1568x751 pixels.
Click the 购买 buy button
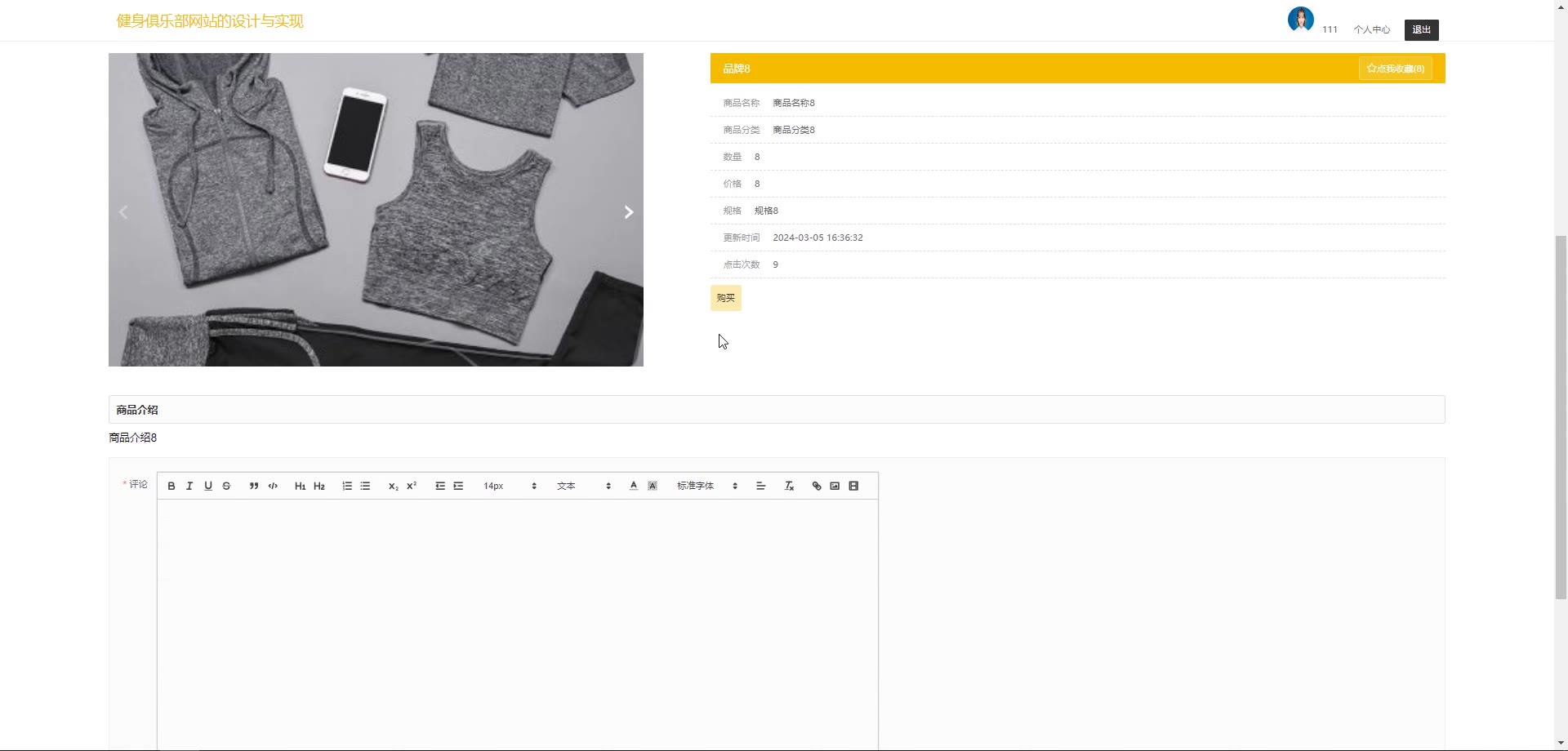click(x=726, y=298)
